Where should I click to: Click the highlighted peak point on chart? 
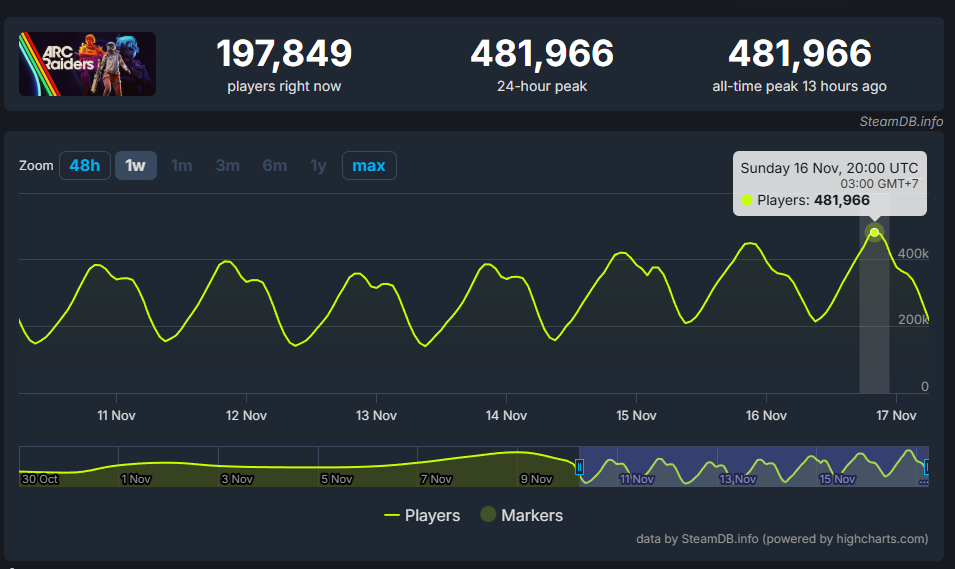coord(875,233)
